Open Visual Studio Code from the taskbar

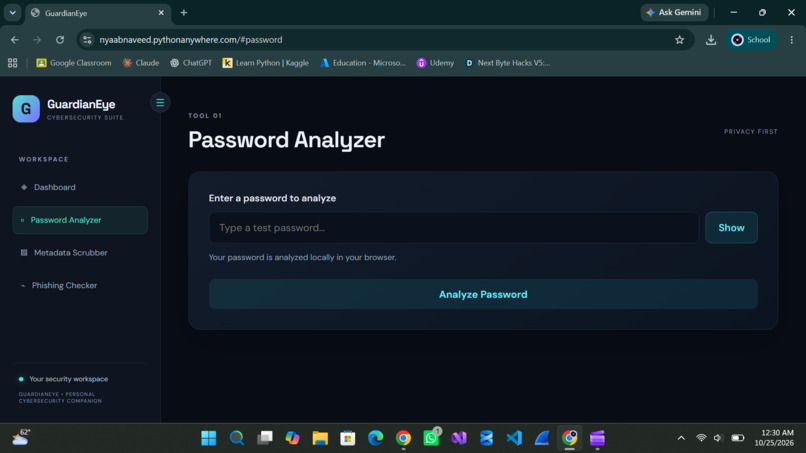[x=514, y=438]
